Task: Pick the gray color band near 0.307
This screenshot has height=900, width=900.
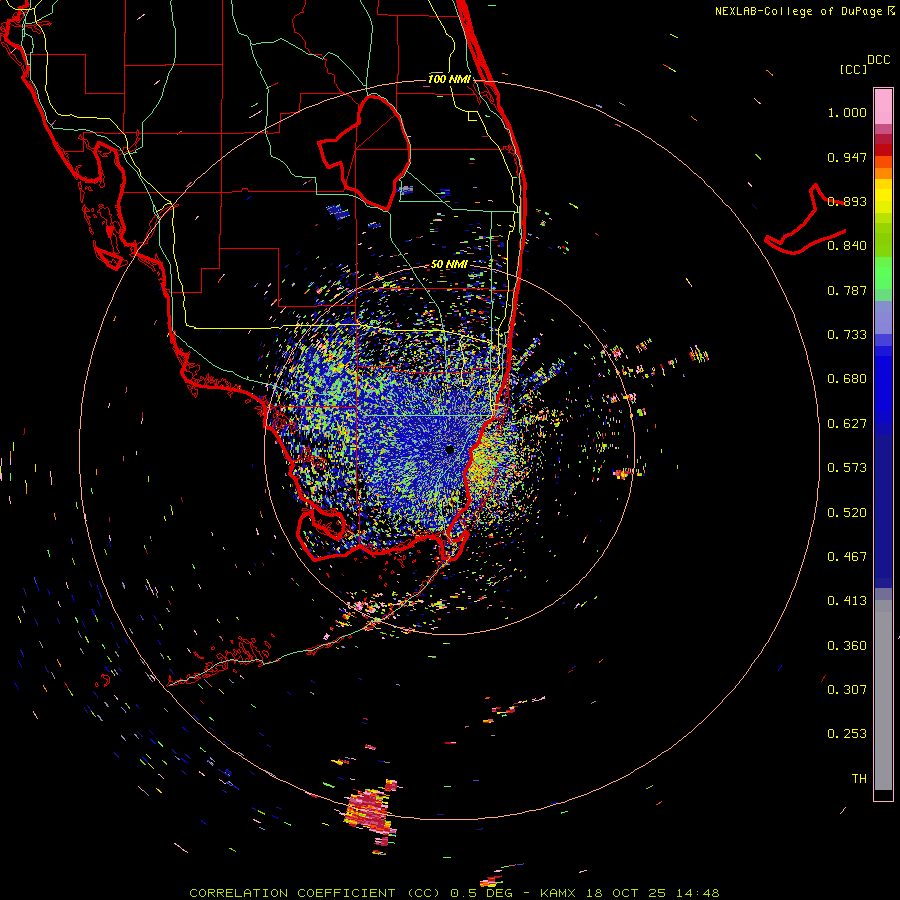Action: click(883, 695)
